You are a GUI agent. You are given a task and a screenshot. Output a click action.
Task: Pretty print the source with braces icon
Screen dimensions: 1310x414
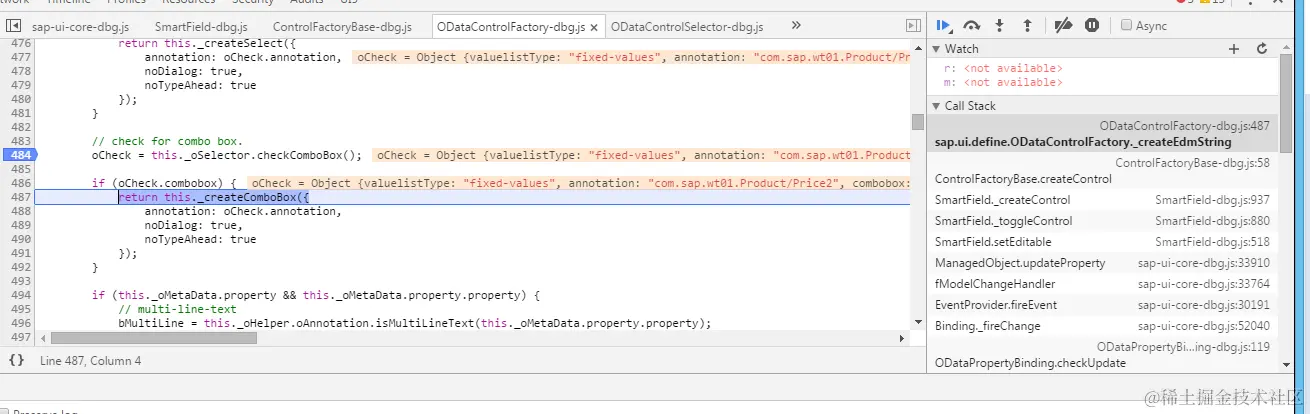[16, 360]
